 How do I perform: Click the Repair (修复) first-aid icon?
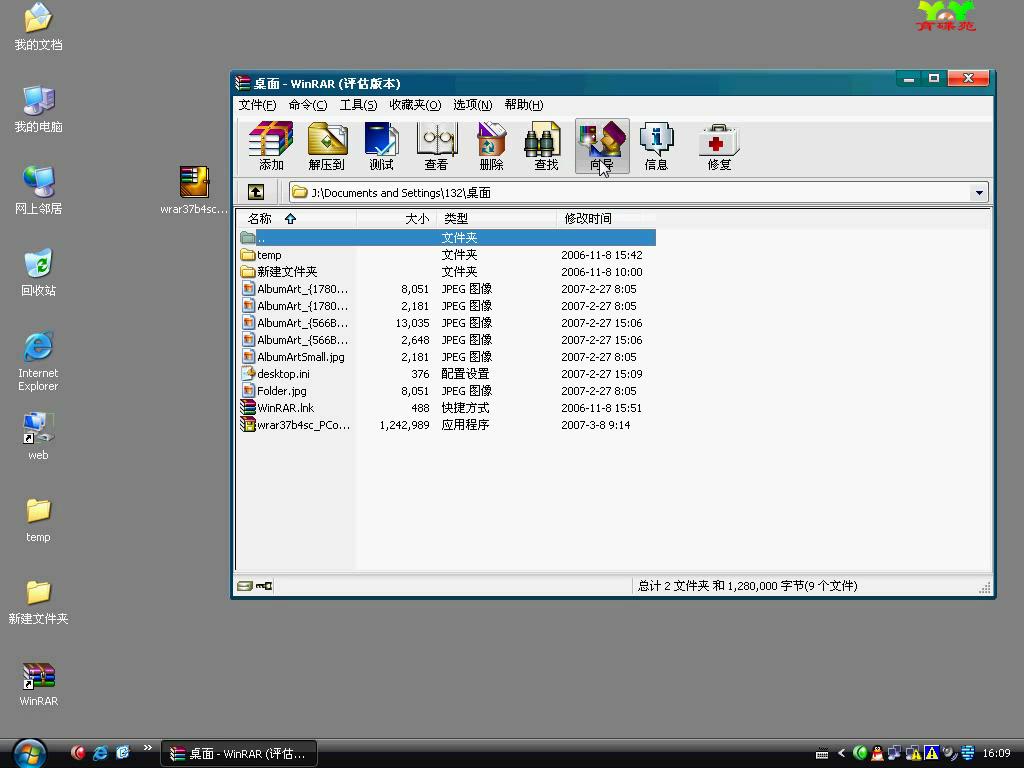[x=719, y=146]
